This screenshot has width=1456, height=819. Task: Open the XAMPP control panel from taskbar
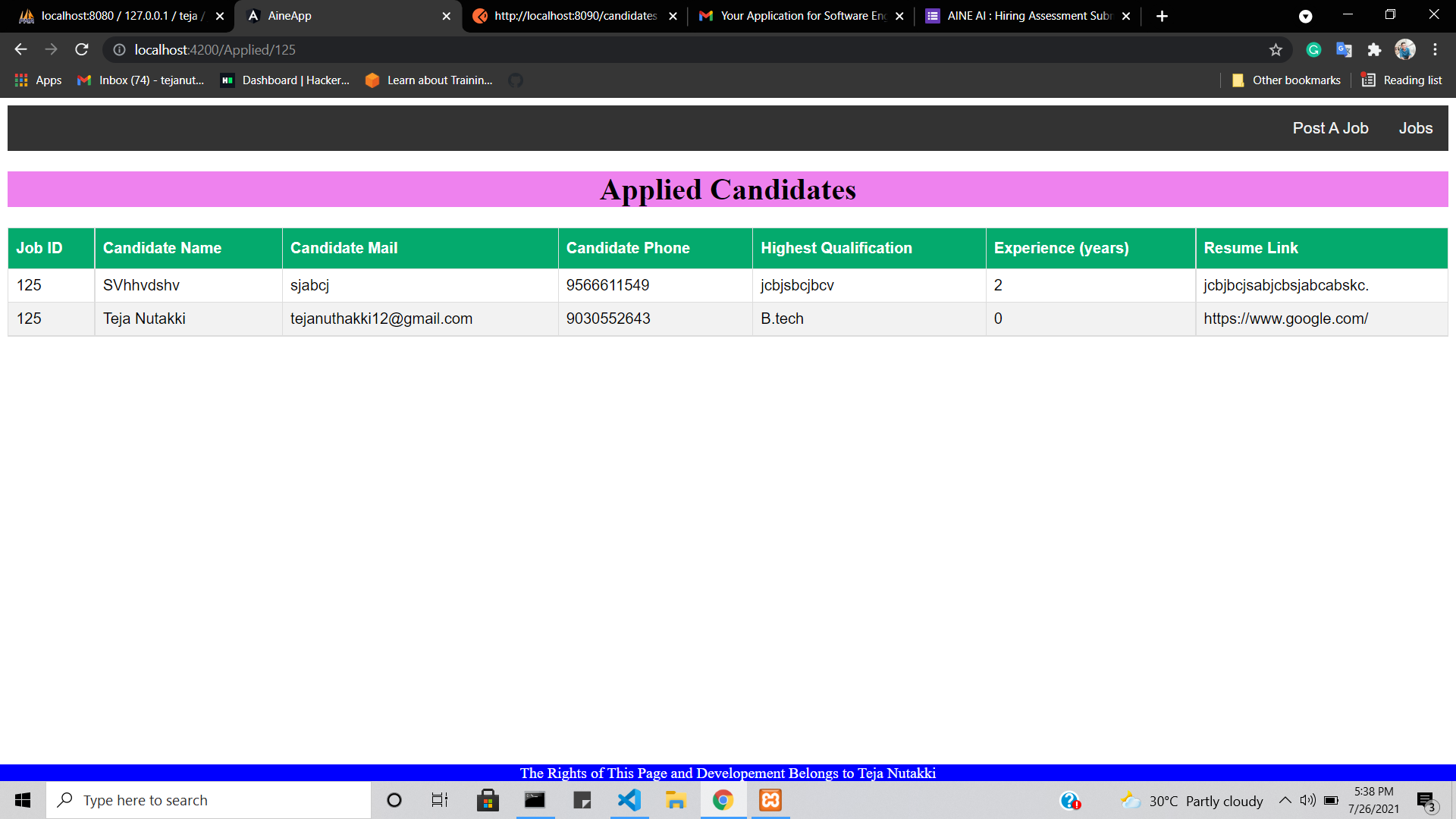click(770, 800)
